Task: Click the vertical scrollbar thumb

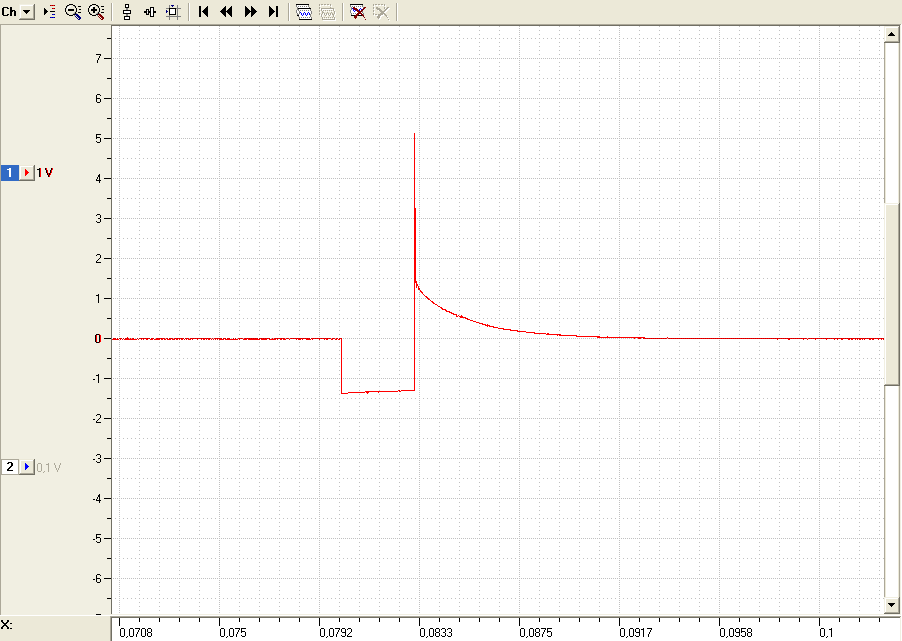Action: (892, 294)
